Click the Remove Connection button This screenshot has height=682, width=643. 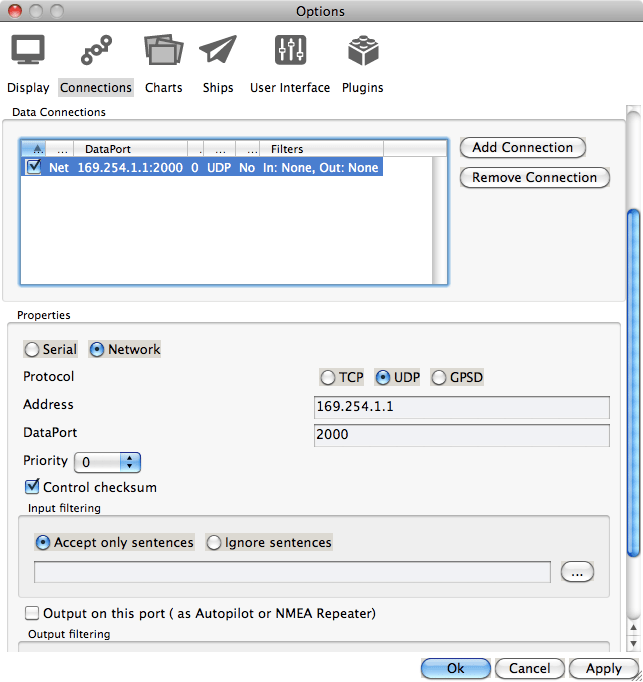[x=534, y=178]
